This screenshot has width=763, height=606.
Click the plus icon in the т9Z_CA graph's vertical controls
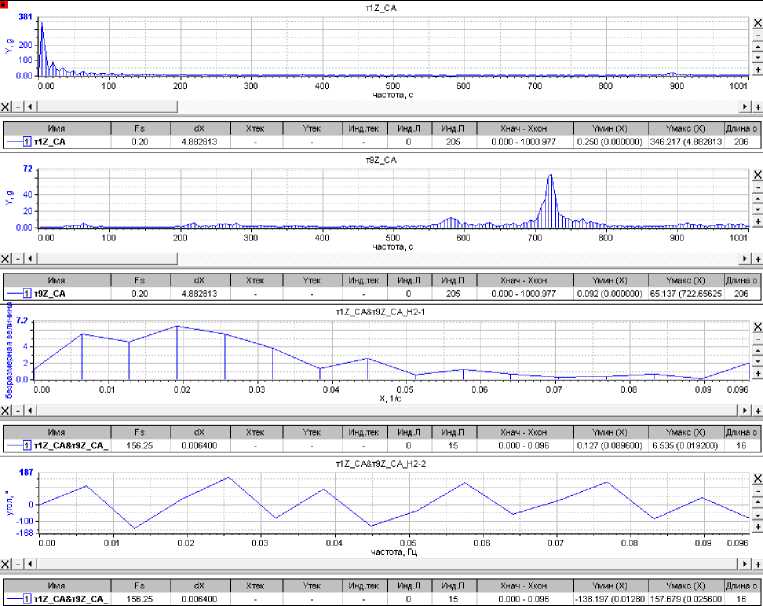click(x=758, y=221)
